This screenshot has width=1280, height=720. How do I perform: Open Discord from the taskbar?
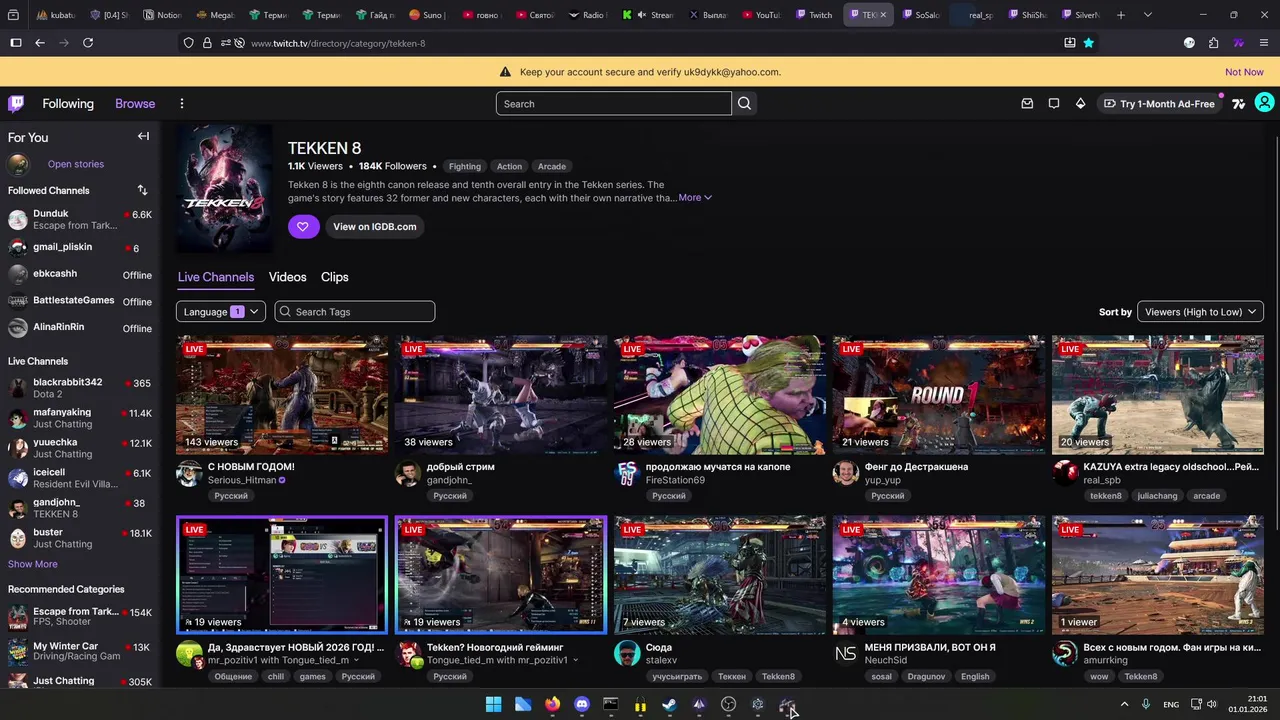[582, 705]
